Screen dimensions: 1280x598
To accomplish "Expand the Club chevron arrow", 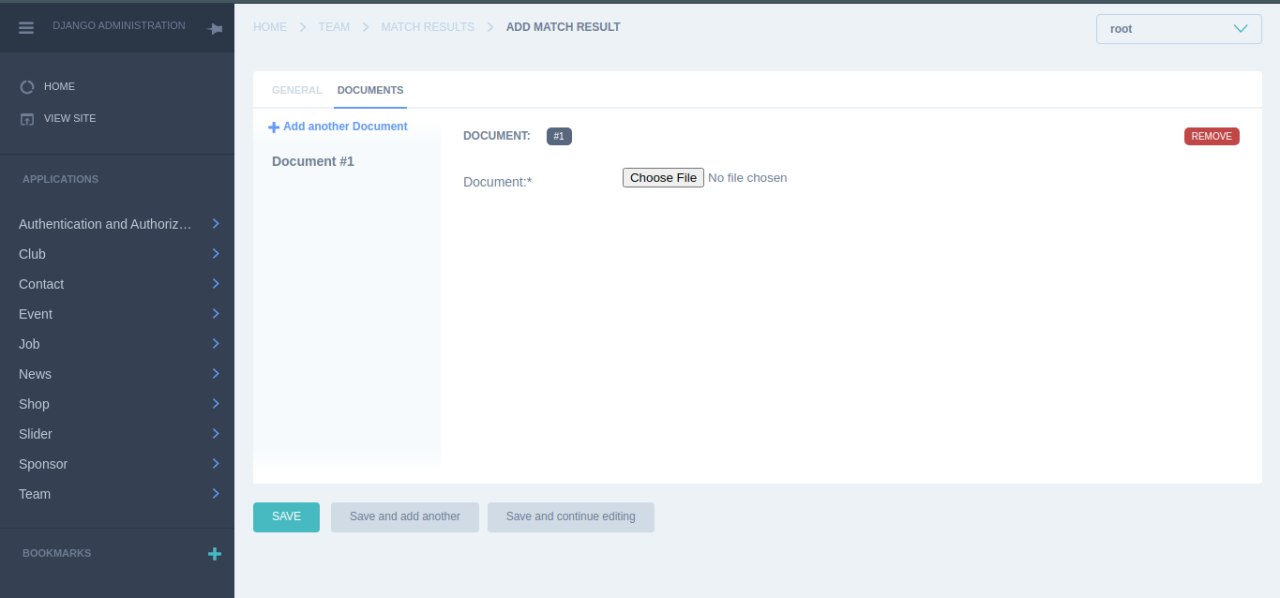I will [x=216, y=254].
